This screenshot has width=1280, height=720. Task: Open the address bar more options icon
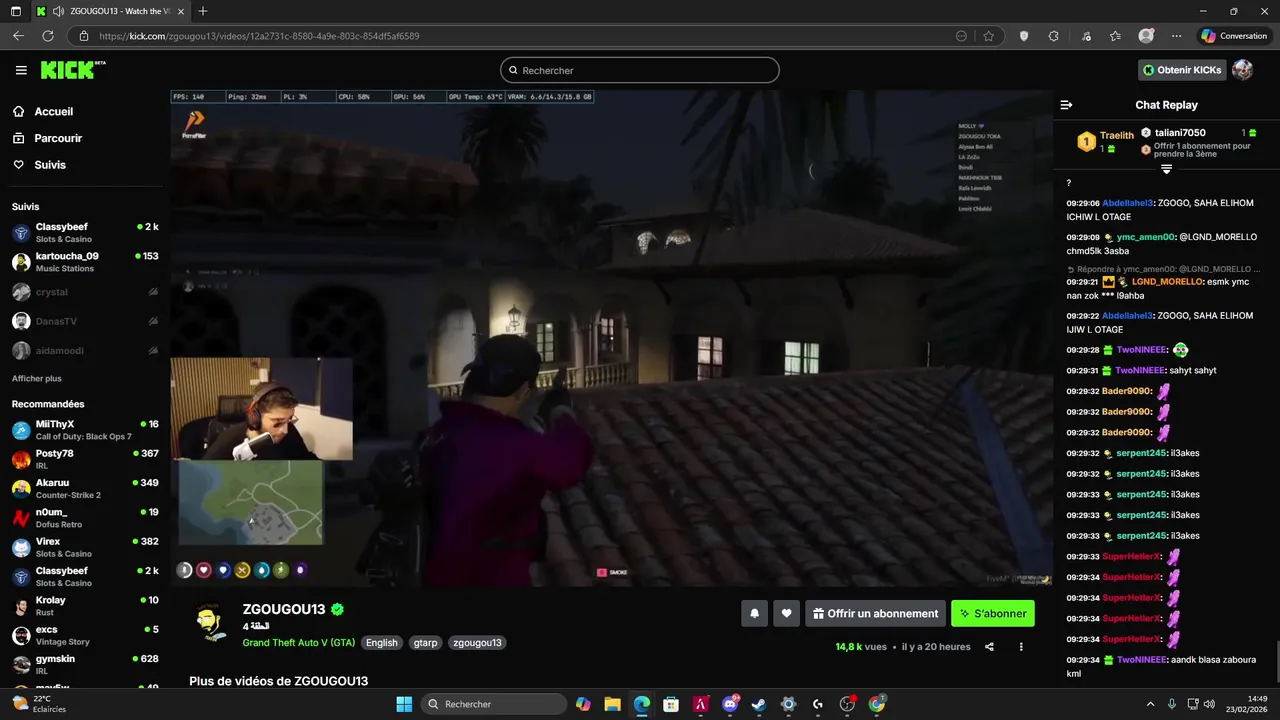(x=961, y=36)
